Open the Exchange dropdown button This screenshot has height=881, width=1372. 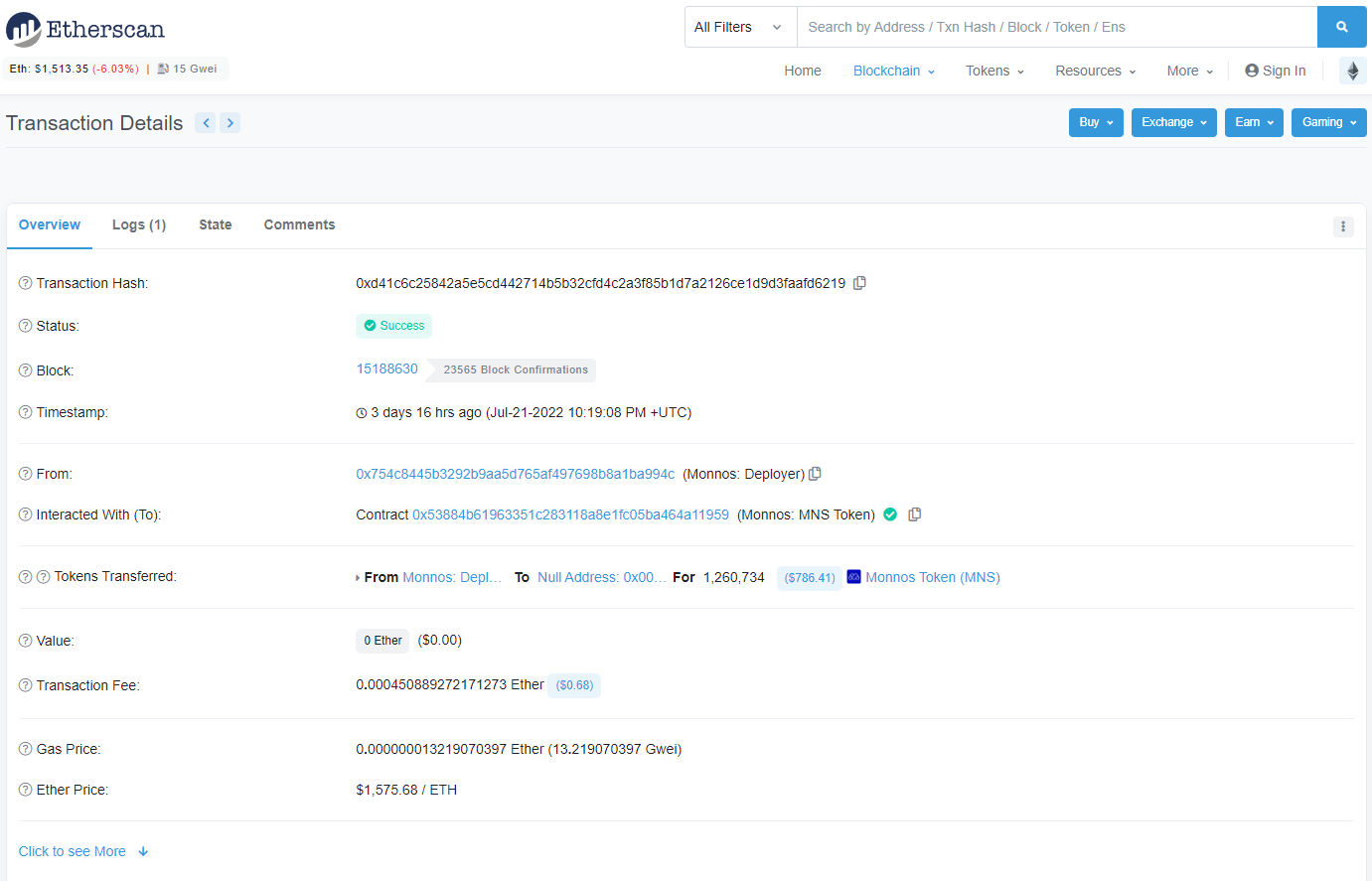pyautogui.click(x=1174, y=122)
